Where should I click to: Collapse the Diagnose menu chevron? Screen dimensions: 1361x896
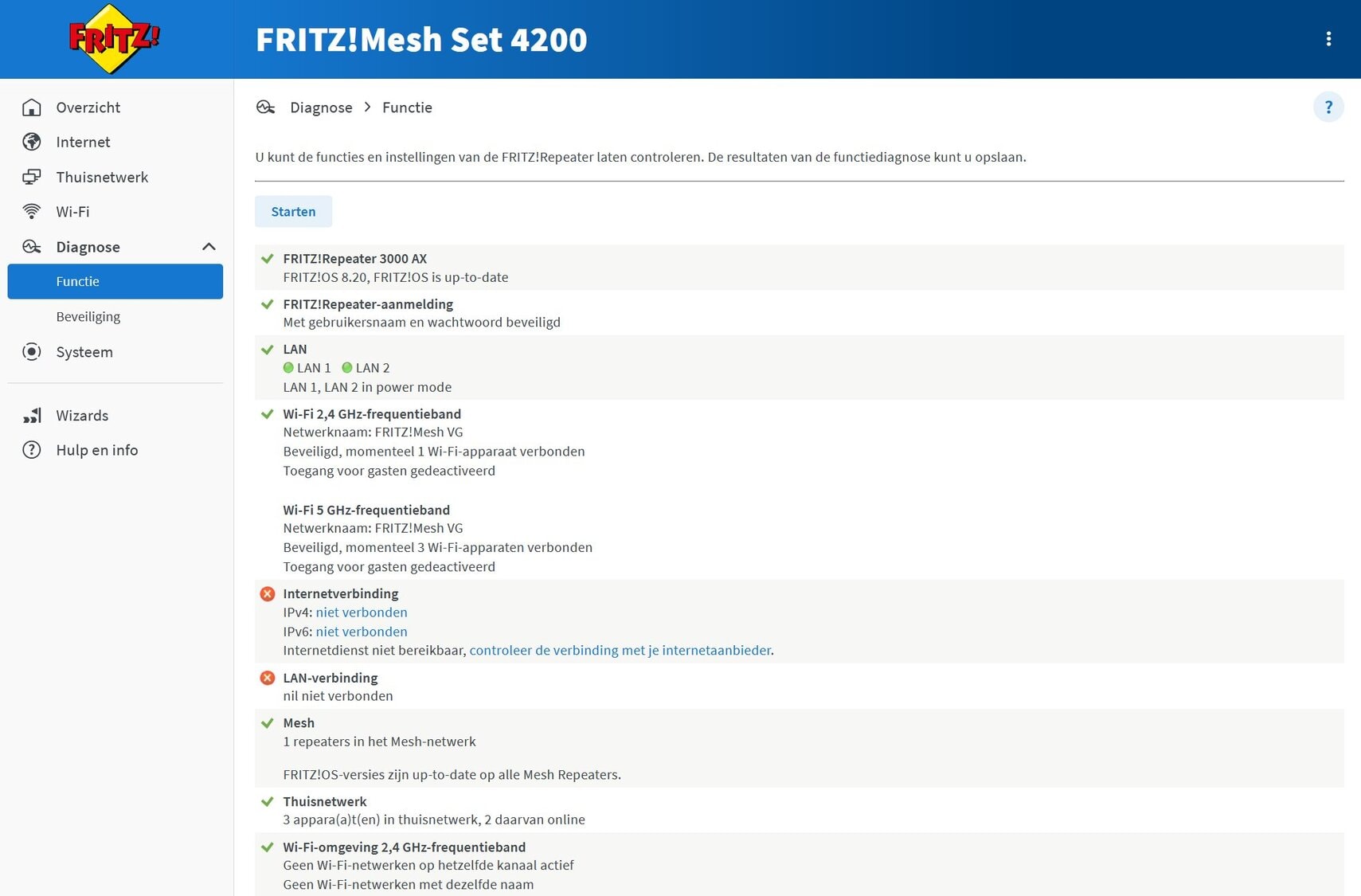[209, 247]
